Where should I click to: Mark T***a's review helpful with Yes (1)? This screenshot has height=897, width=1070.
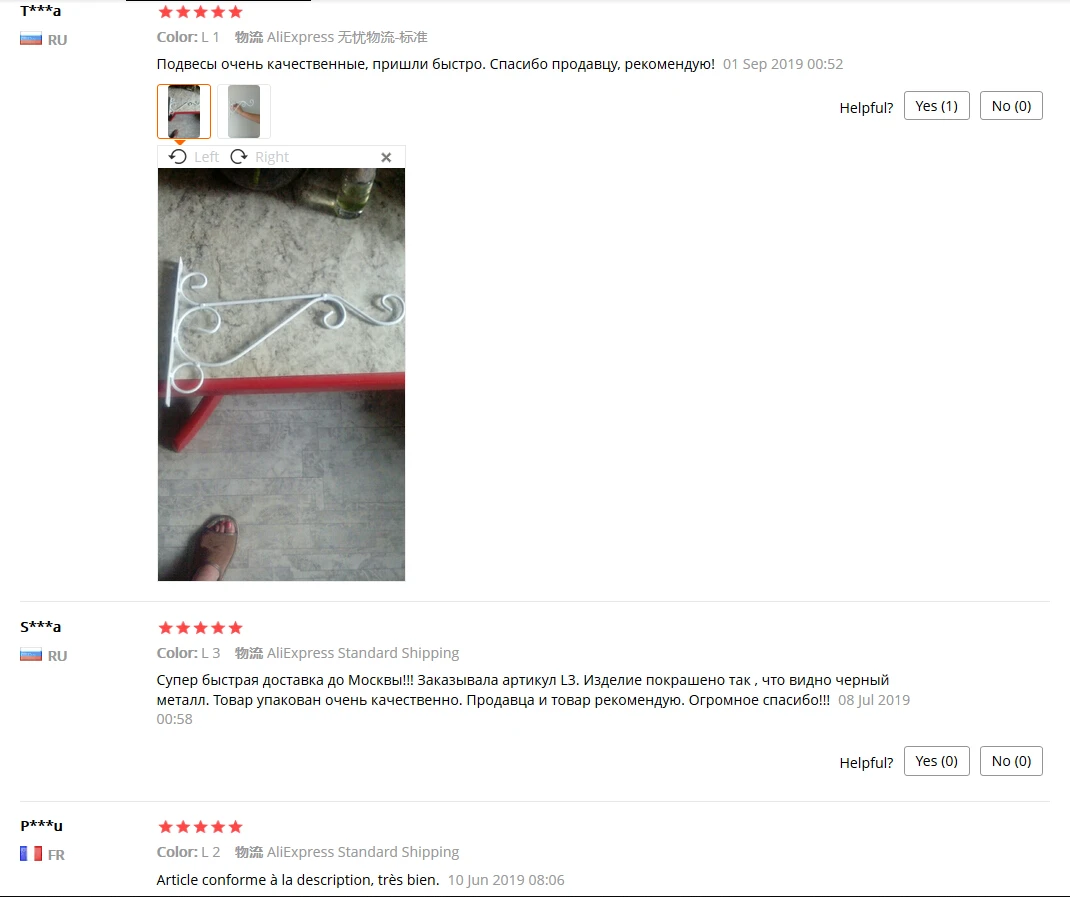(x=936, y=106)
